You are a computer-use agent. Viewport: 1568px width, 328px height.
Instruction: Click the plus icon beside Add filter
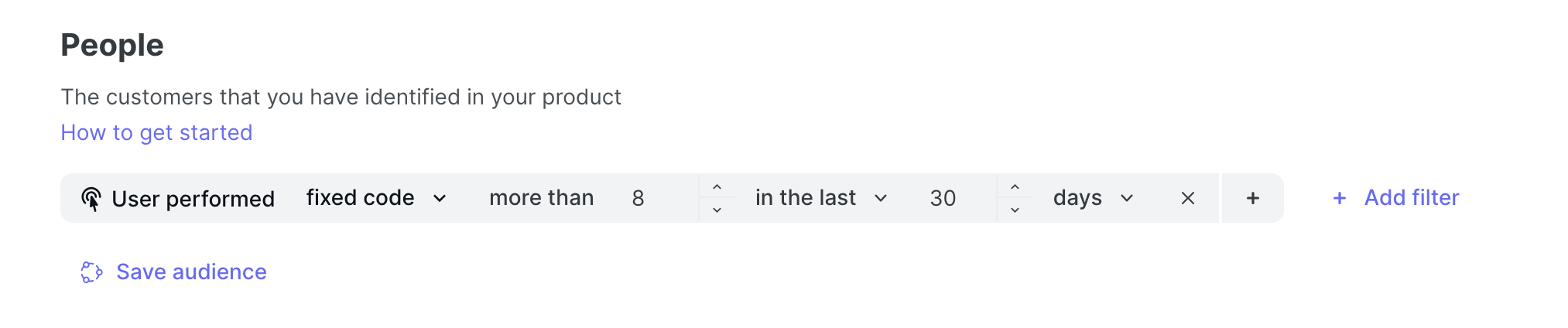[1339, 199]
